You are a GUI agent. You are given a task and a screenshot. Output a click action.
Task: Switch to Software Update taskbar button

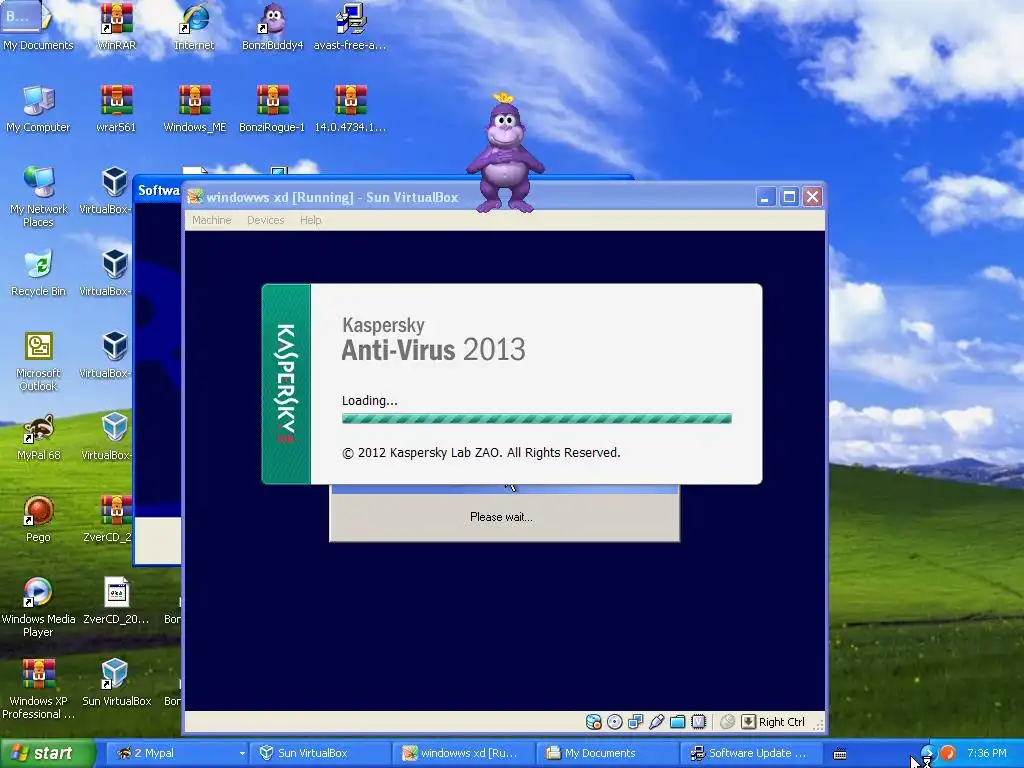pos(750,753)
